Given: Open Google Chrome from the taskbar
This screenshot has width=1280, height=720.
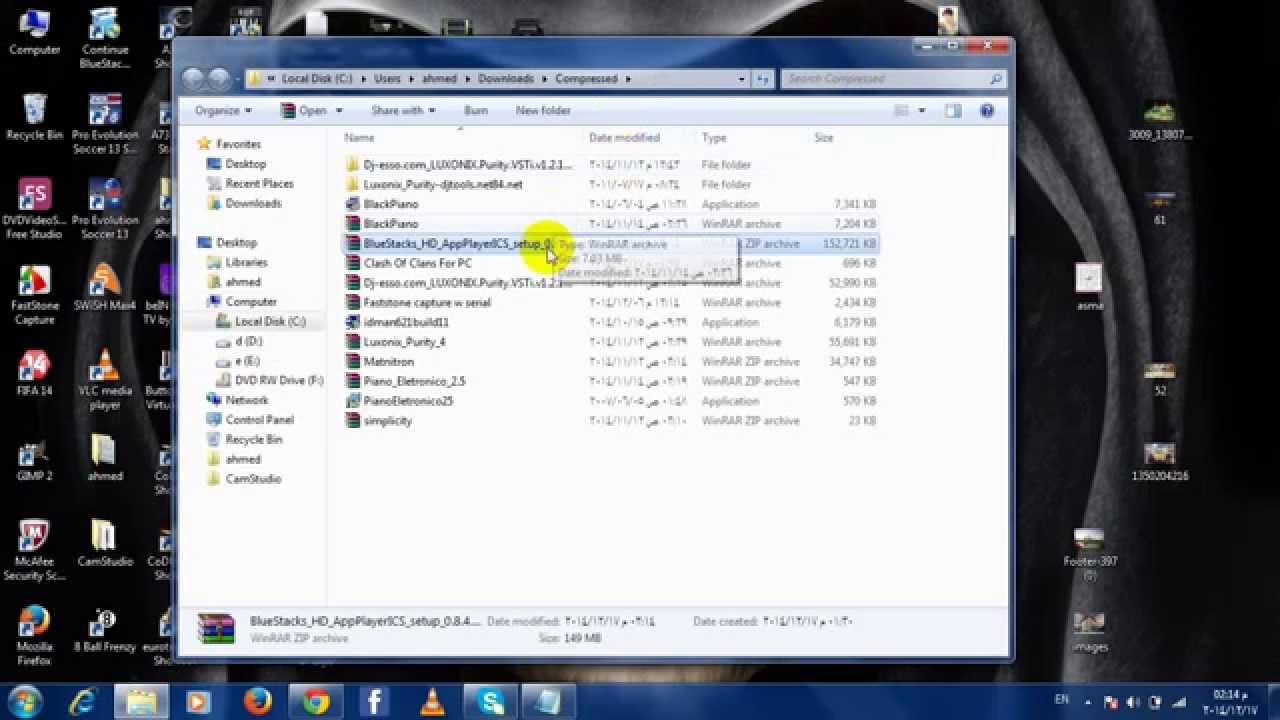Looking at the screenshot, I should (316, 702).
